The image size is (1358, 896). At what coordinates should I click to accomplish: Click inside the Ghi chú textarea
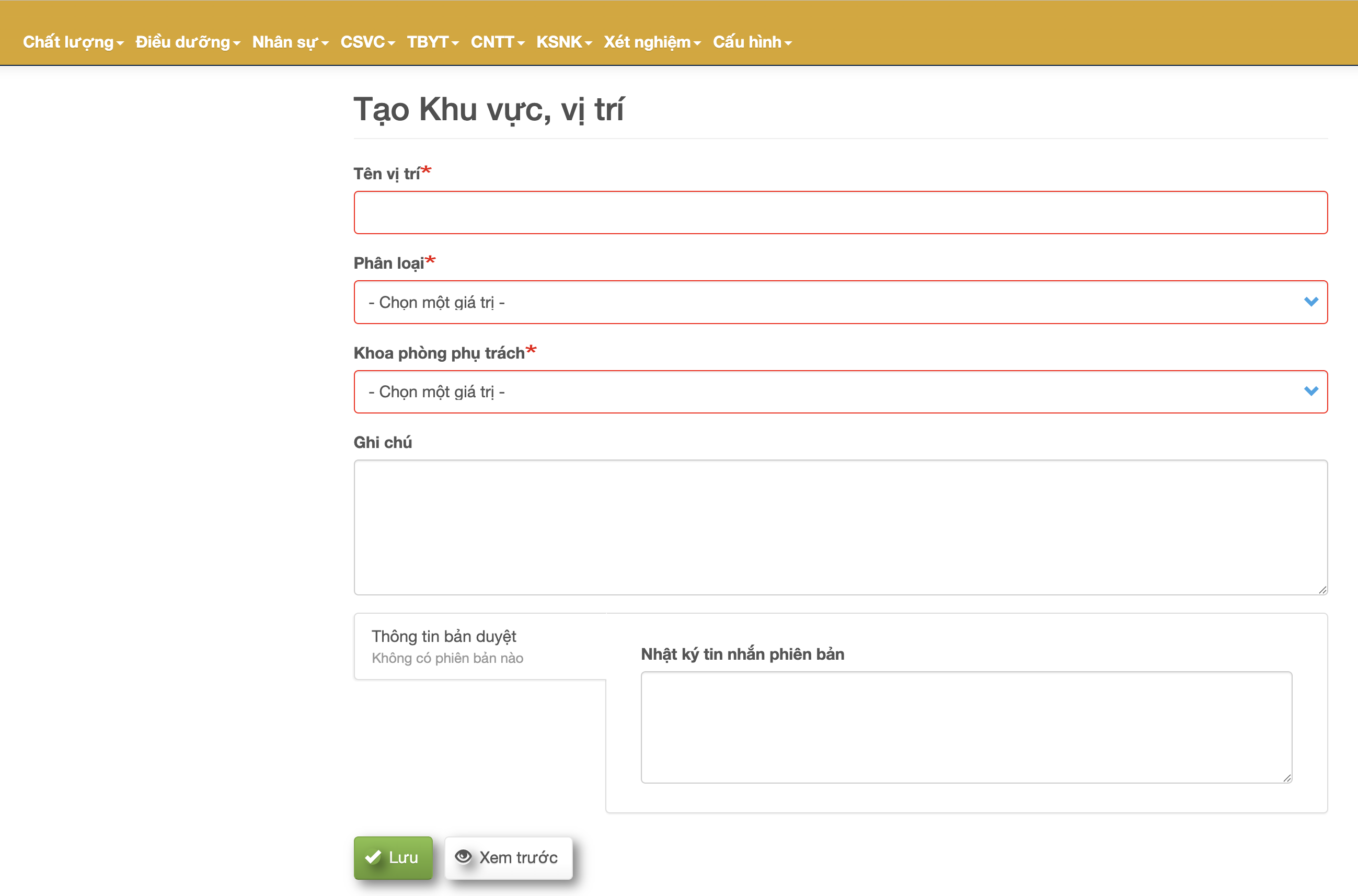(x=840, y=527)
